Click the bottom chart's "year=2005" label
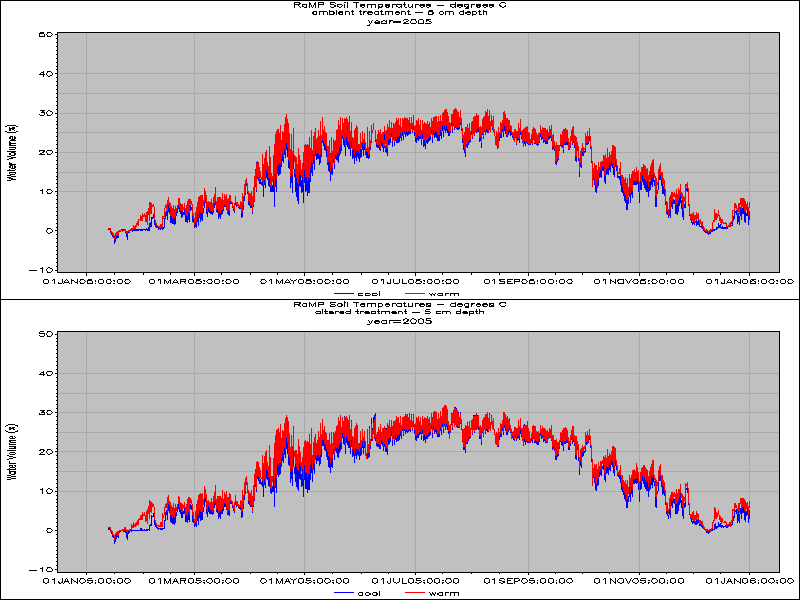800x600 pixels. pos(398,321)
